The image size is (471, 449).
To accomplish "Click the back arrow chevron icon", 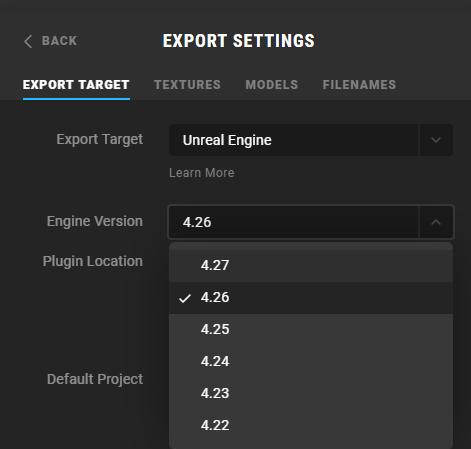I will click(28, 41).
